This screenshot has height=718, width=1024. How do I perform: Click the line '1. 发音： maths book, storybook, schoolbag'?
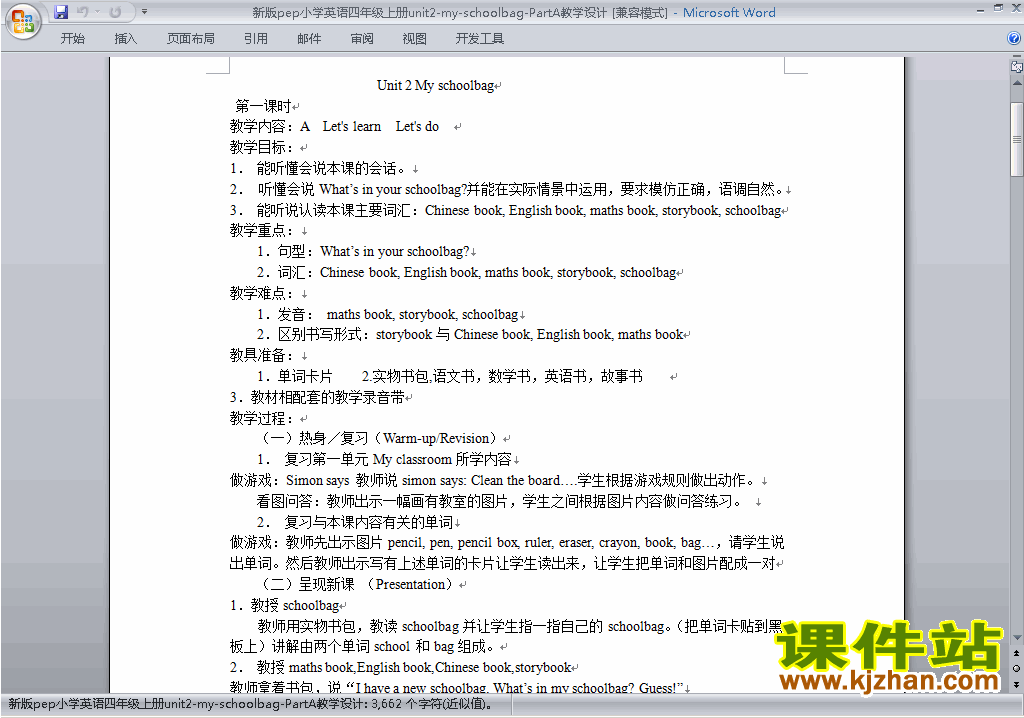(x=387, y=314)
